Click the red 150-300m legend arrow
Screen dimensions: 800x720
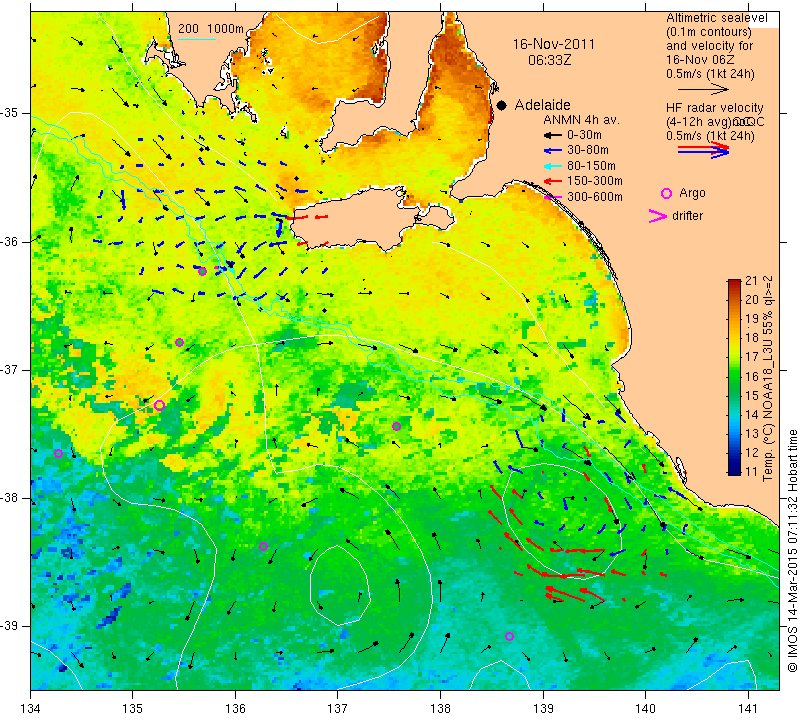[x=552, y=181]
